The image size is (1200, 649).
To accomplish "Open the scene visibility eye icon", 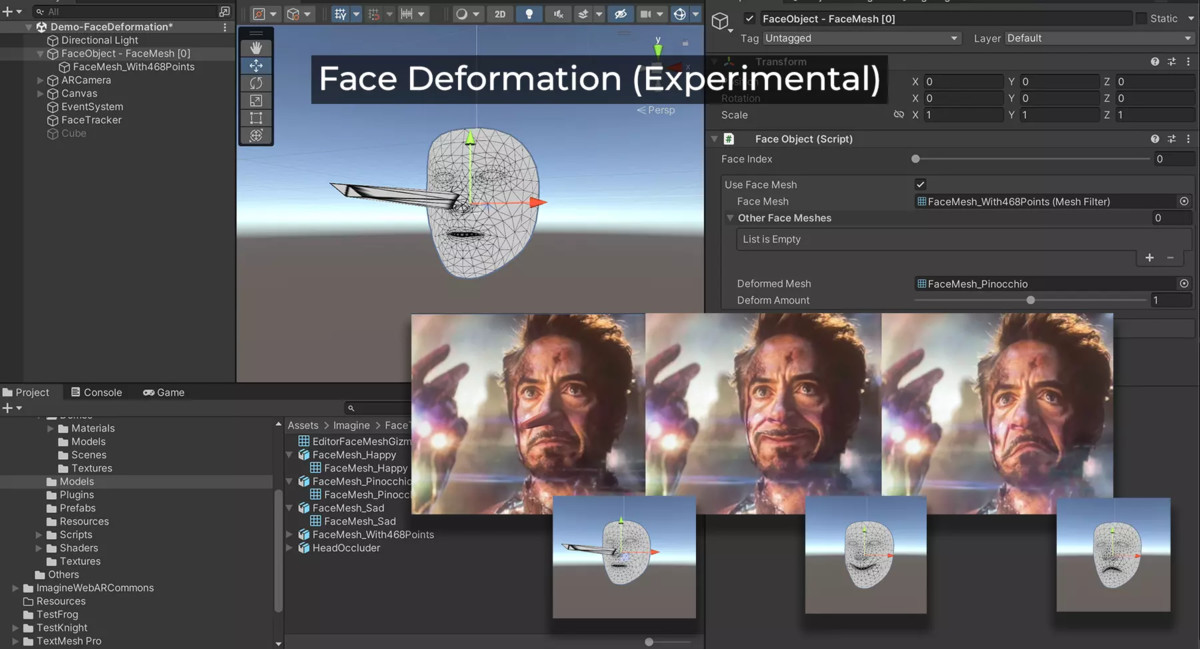I will (622, 14).
